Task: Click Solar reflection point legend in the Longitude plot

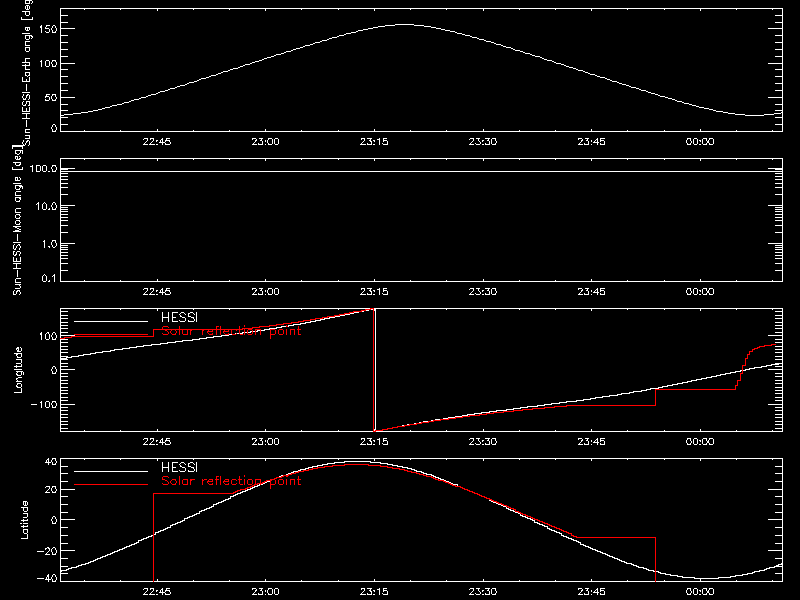Action: 231,331
